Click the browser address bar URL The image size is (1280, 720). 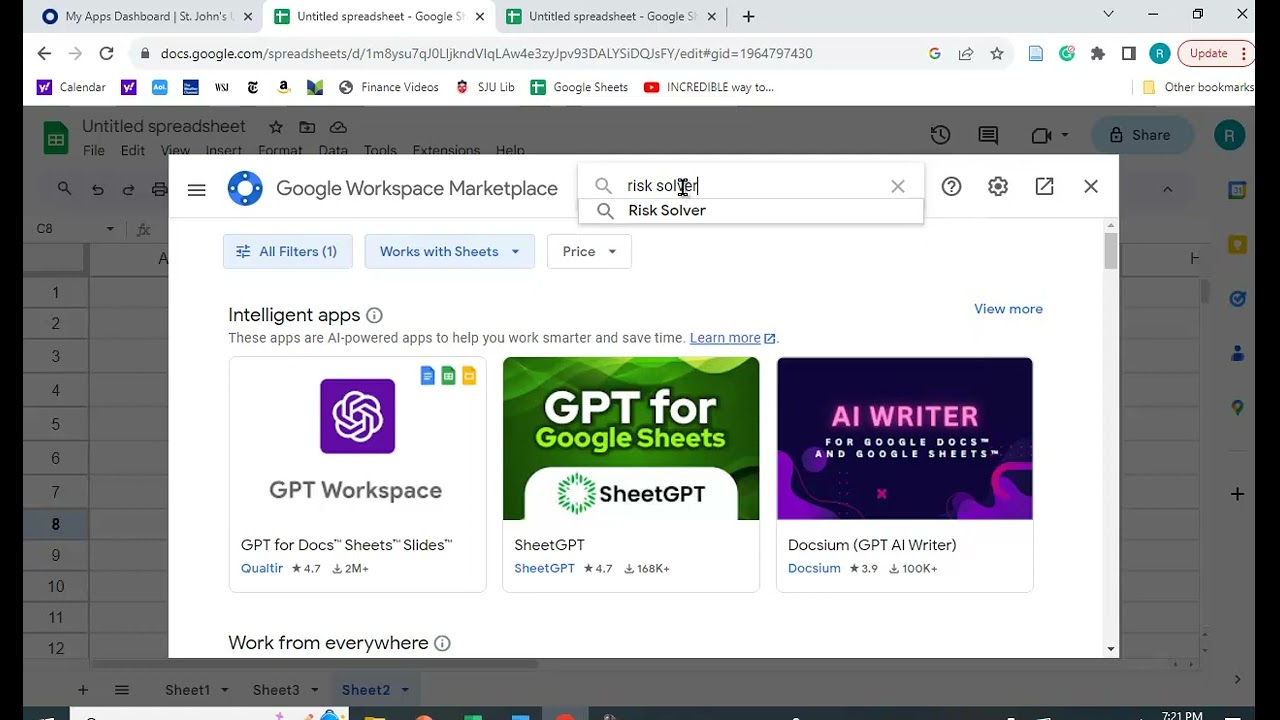486,53
